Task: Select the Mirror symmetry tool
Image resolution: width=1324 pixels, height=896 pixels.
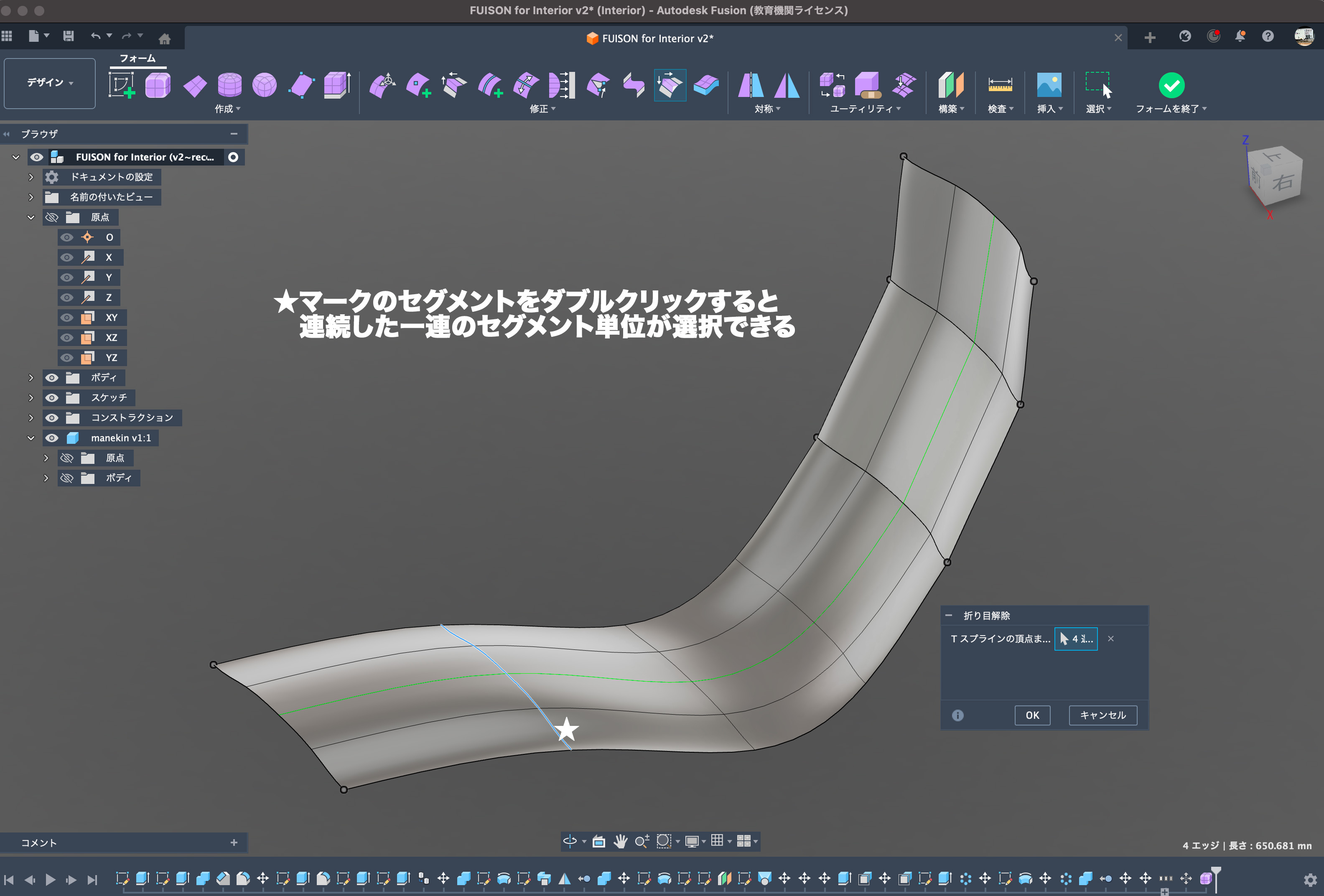Action: coord(751,85)
